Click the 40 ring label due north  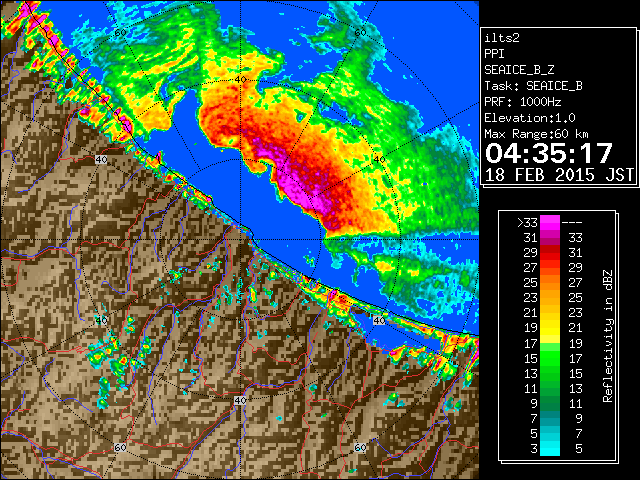point(240,80)
